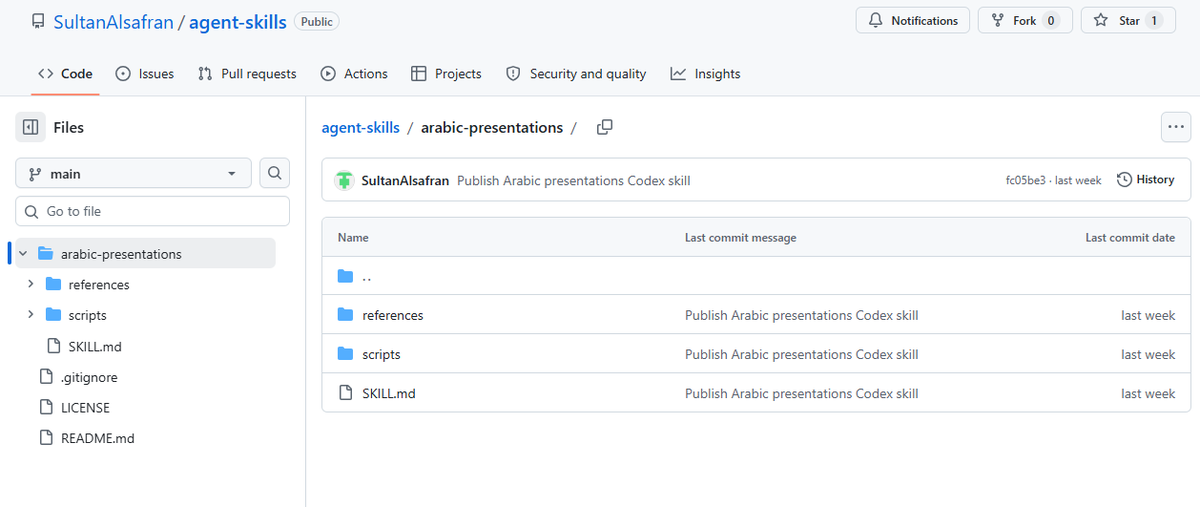Open the Issues tab
Image resolution: width=1200 pixels, height=507 pixels.
(x=145, y=74)
